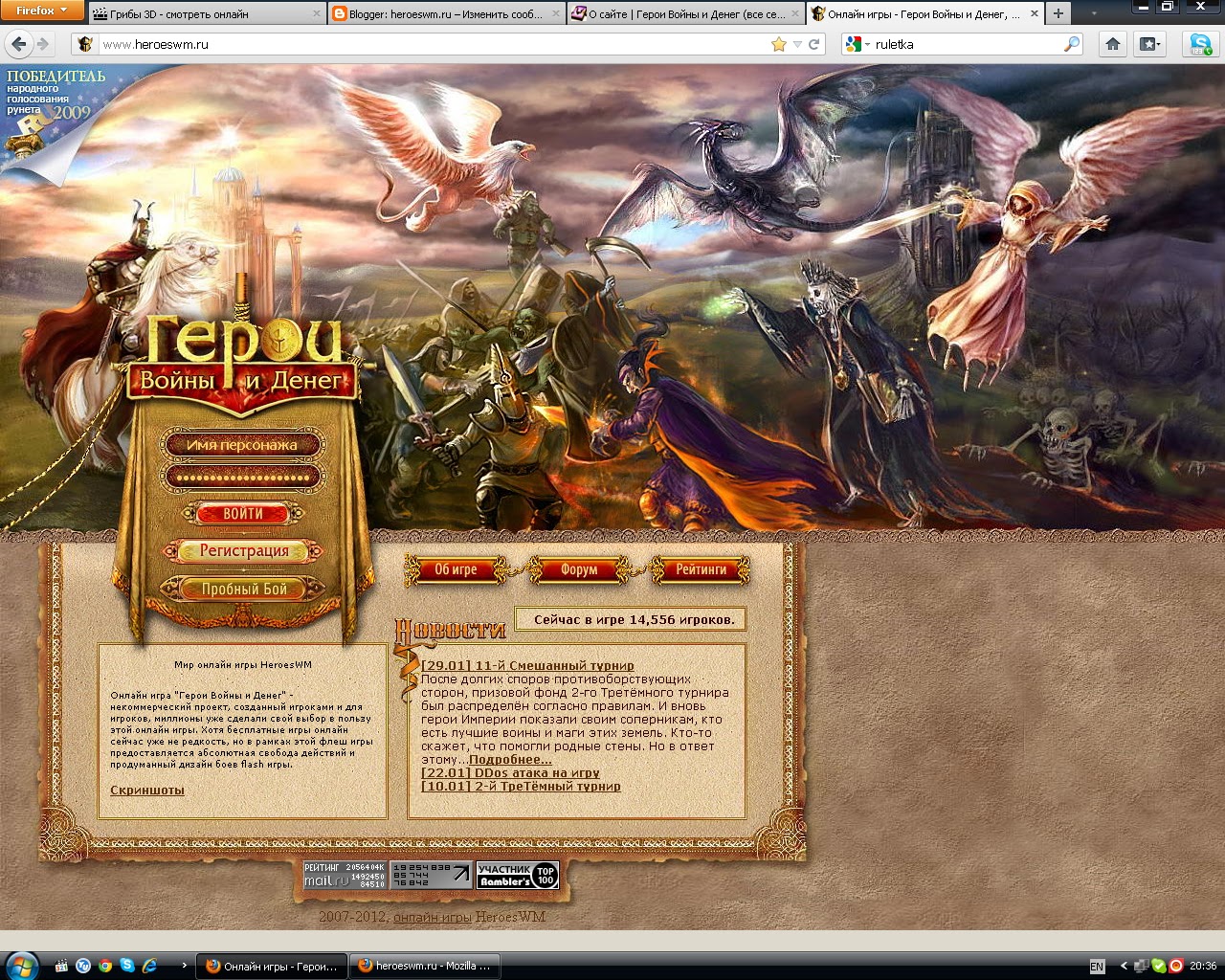Screen dimensions: 1225x980
Task: Click the network connection tray icon
Action: [x=1142, y=966]
